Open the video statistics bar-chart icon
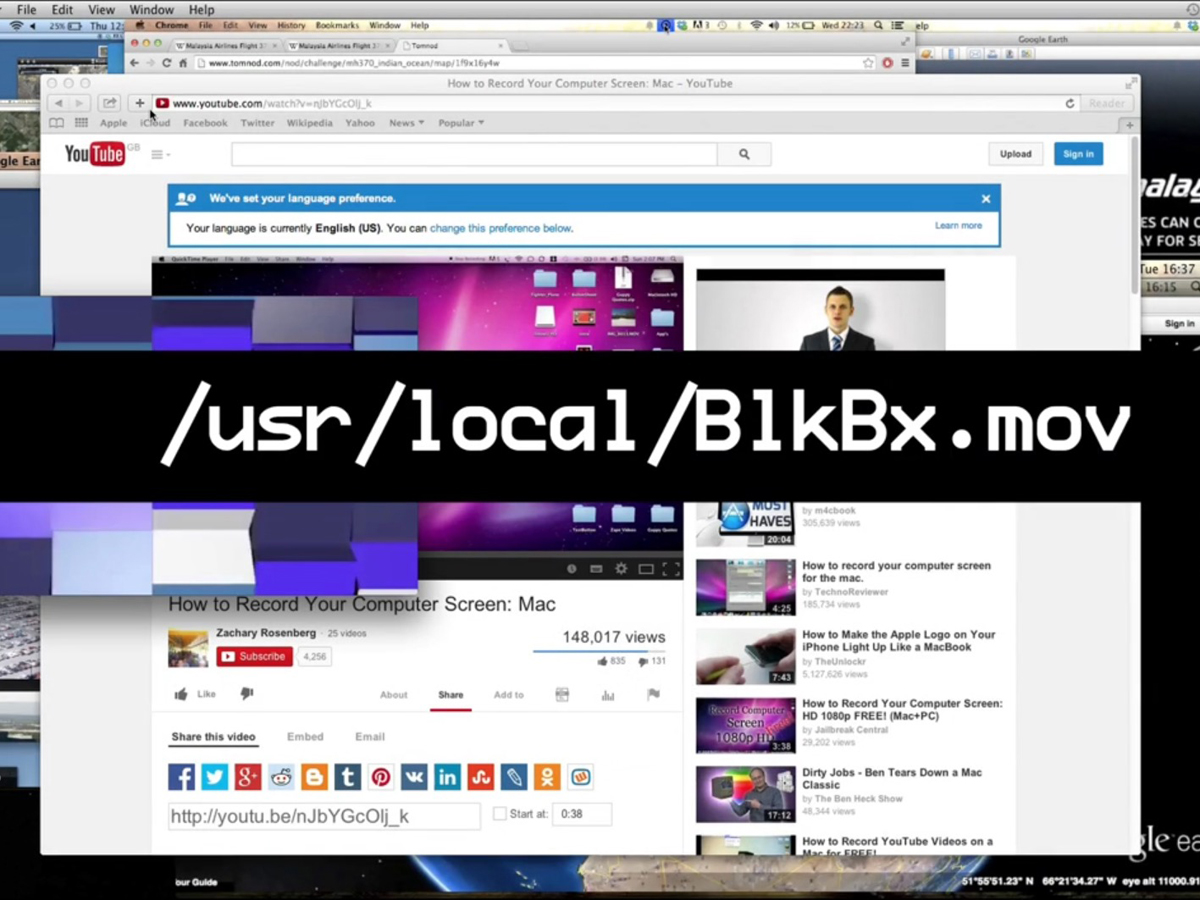Screen dimensions: 1200x900 tap(608, 695)
